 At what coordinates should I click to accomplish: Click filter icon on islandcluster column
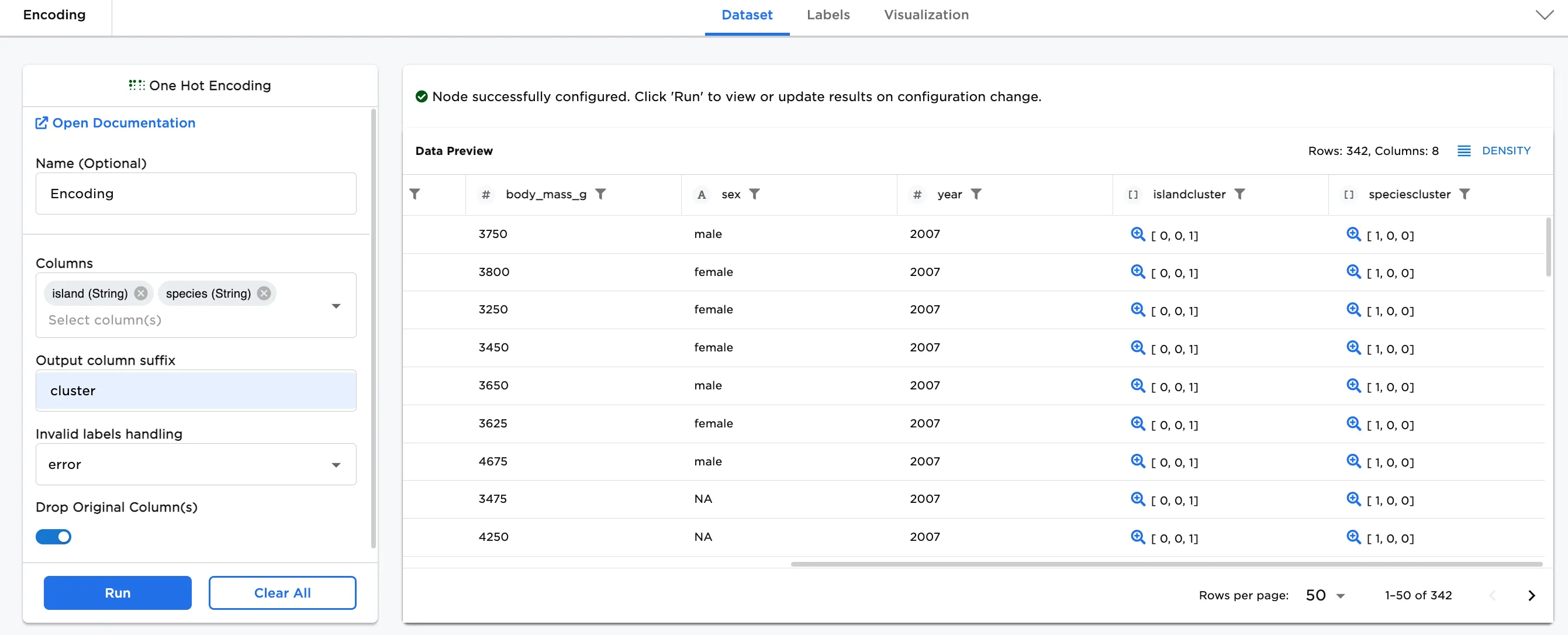click(1239, 194)
